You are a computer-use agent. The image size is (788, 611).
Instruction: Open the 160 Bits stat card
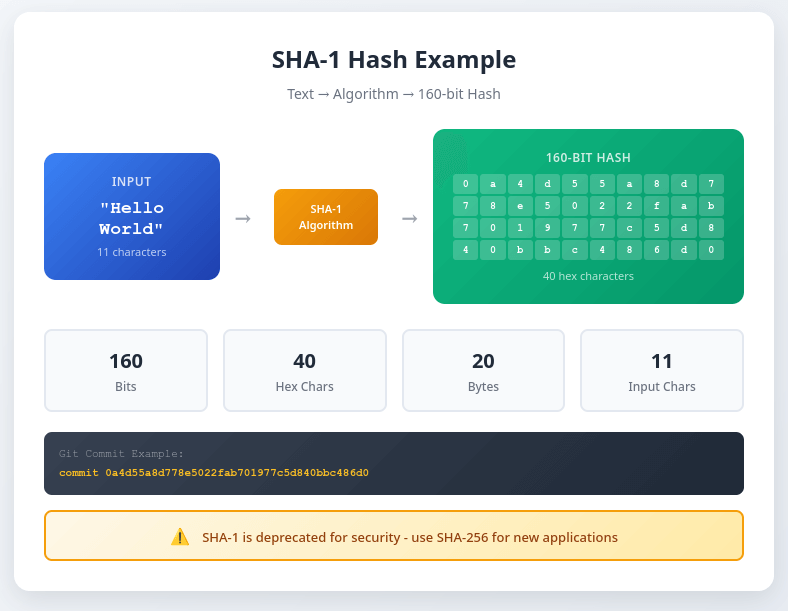click(126, 371)
